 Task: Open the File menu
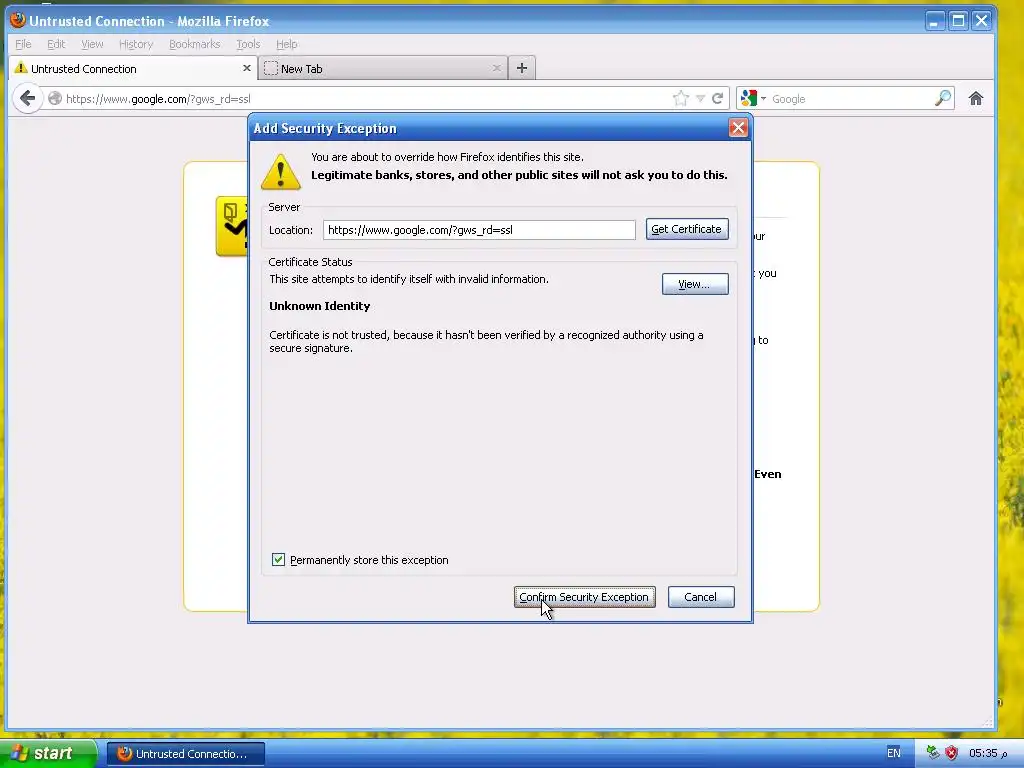pyautogui.click(x=23, y=44)
